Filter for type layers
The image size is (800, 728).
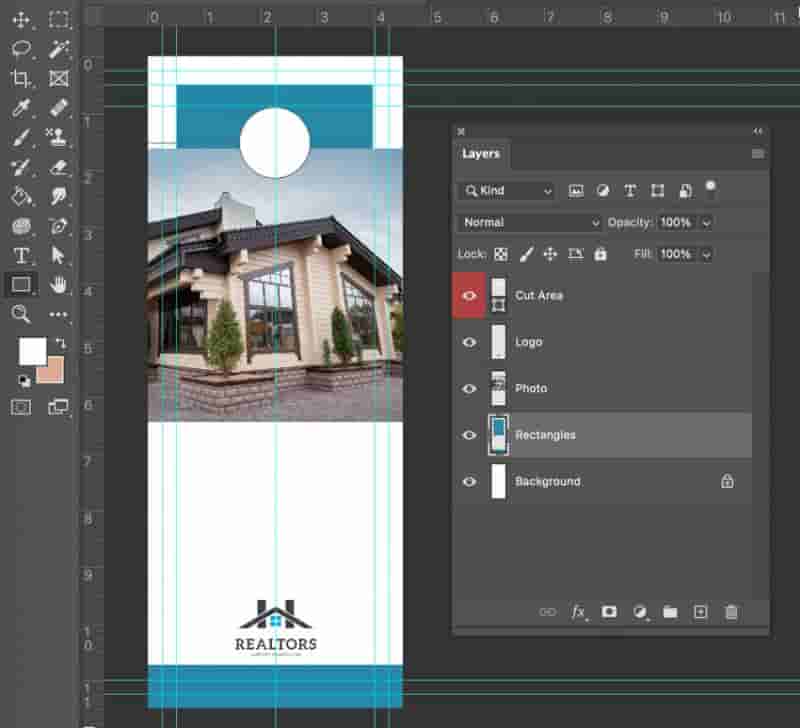tap(630, 191)
